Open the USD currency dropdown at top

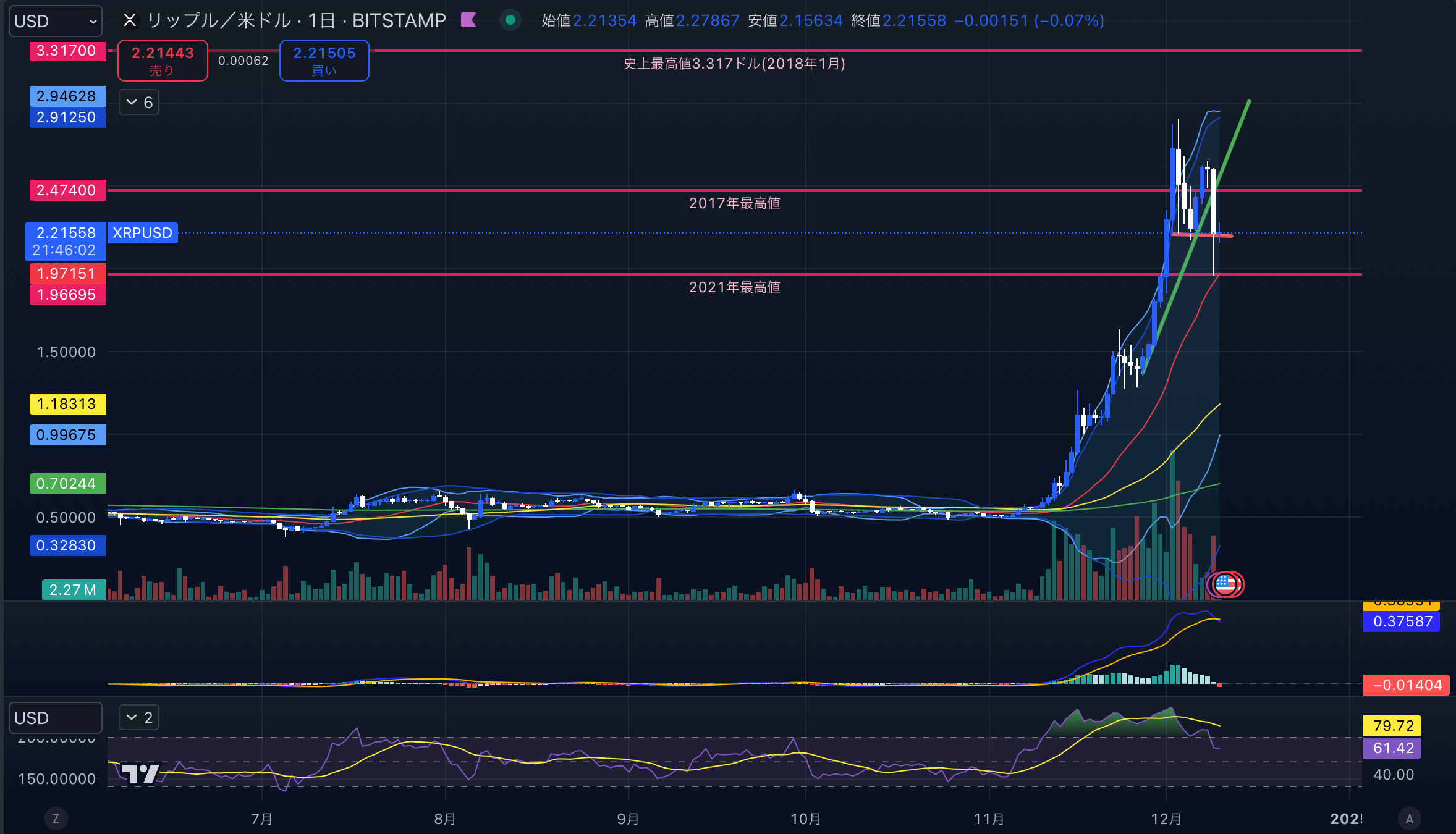click(x=55, y=21)
